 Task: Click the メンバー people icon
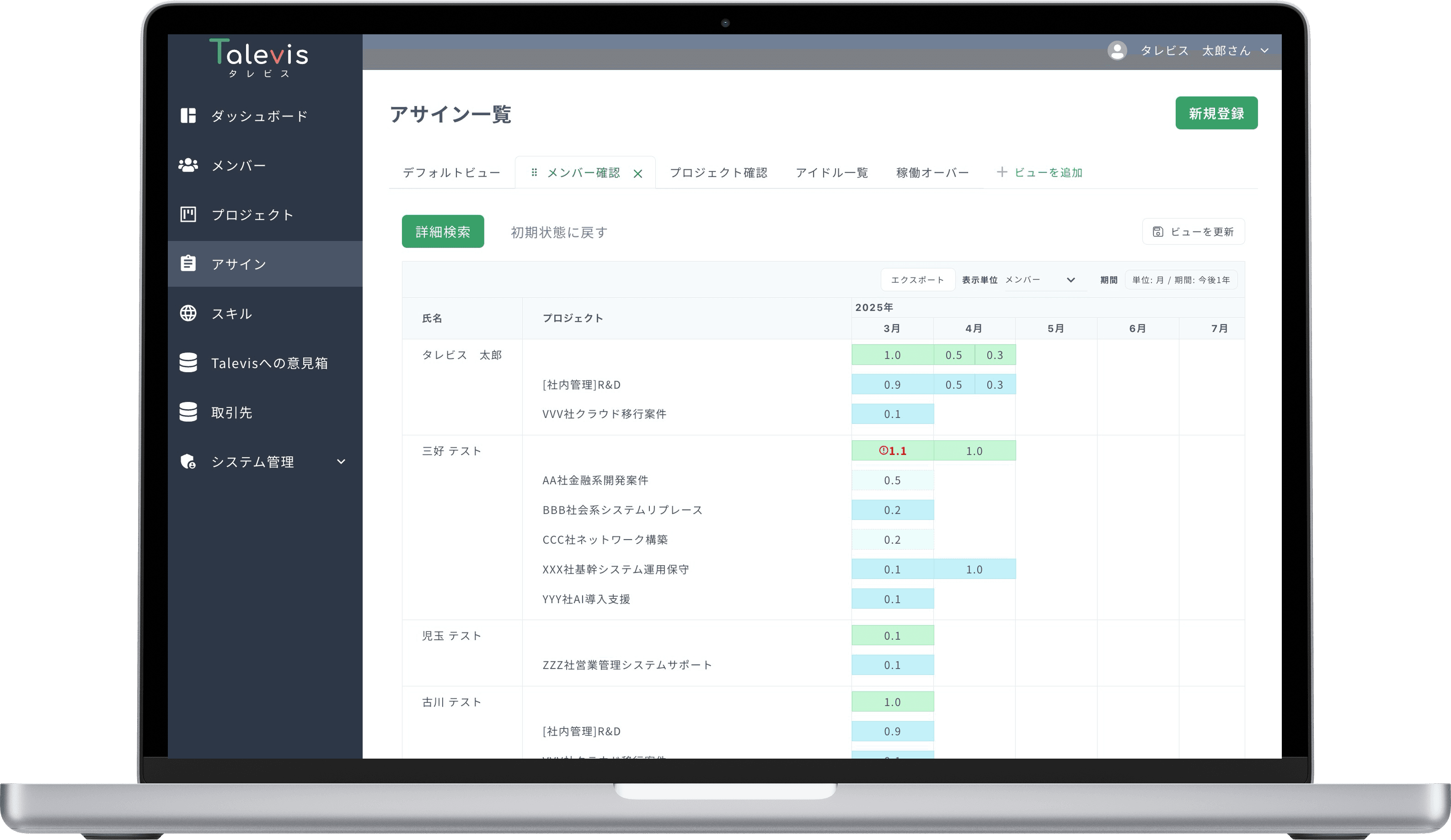(x=188, y=165)
